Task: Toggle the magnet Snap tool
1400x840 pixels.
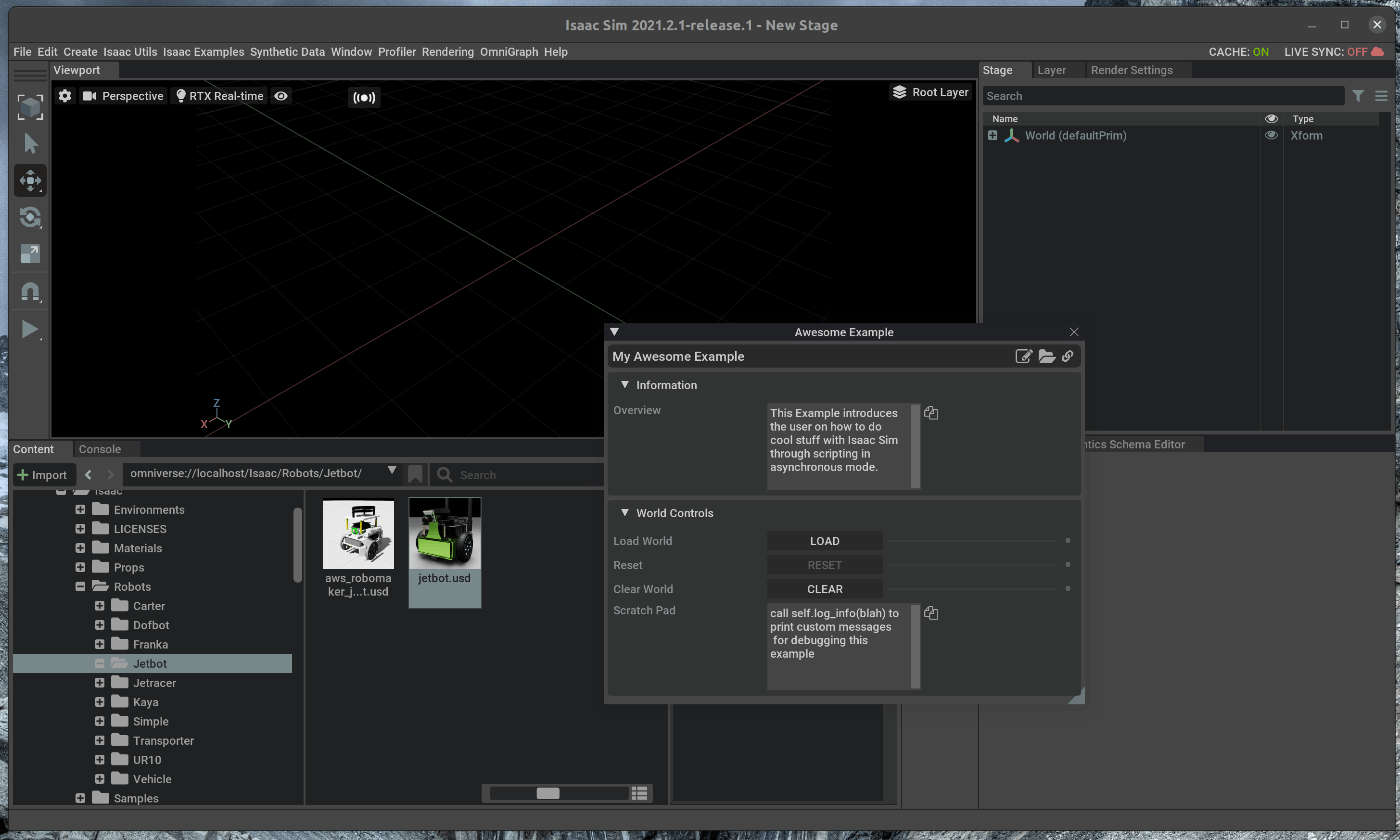Action: 30,292
